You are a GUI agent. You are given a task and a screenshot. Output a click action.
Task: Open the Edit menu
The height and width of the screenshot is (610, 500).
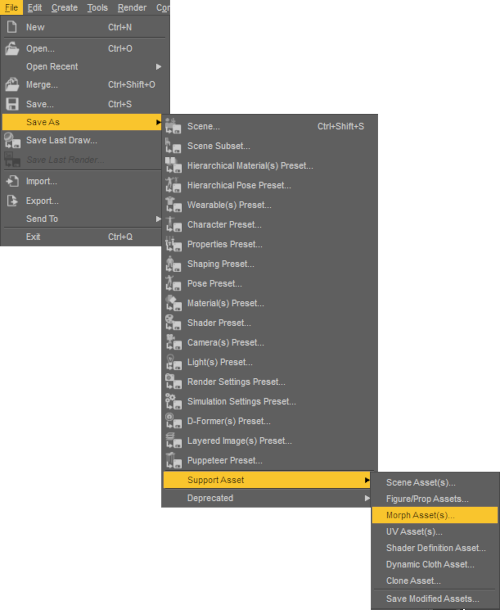coord(35,7)
